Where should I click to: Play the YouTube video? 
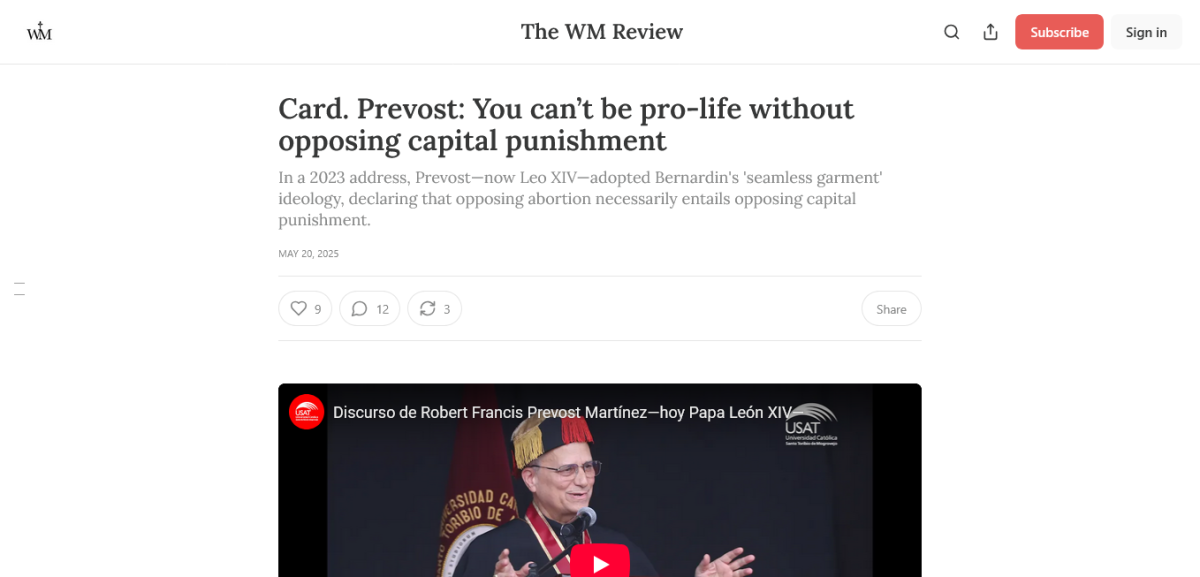(600, 562)
